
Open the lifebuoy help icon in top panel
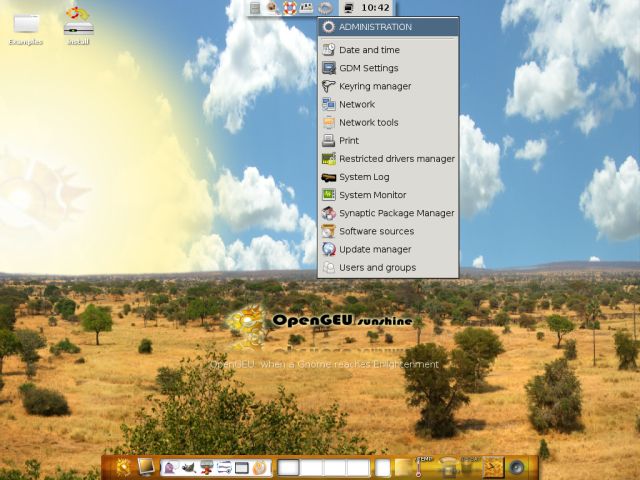pyautogui.click(x=289, y=8)
